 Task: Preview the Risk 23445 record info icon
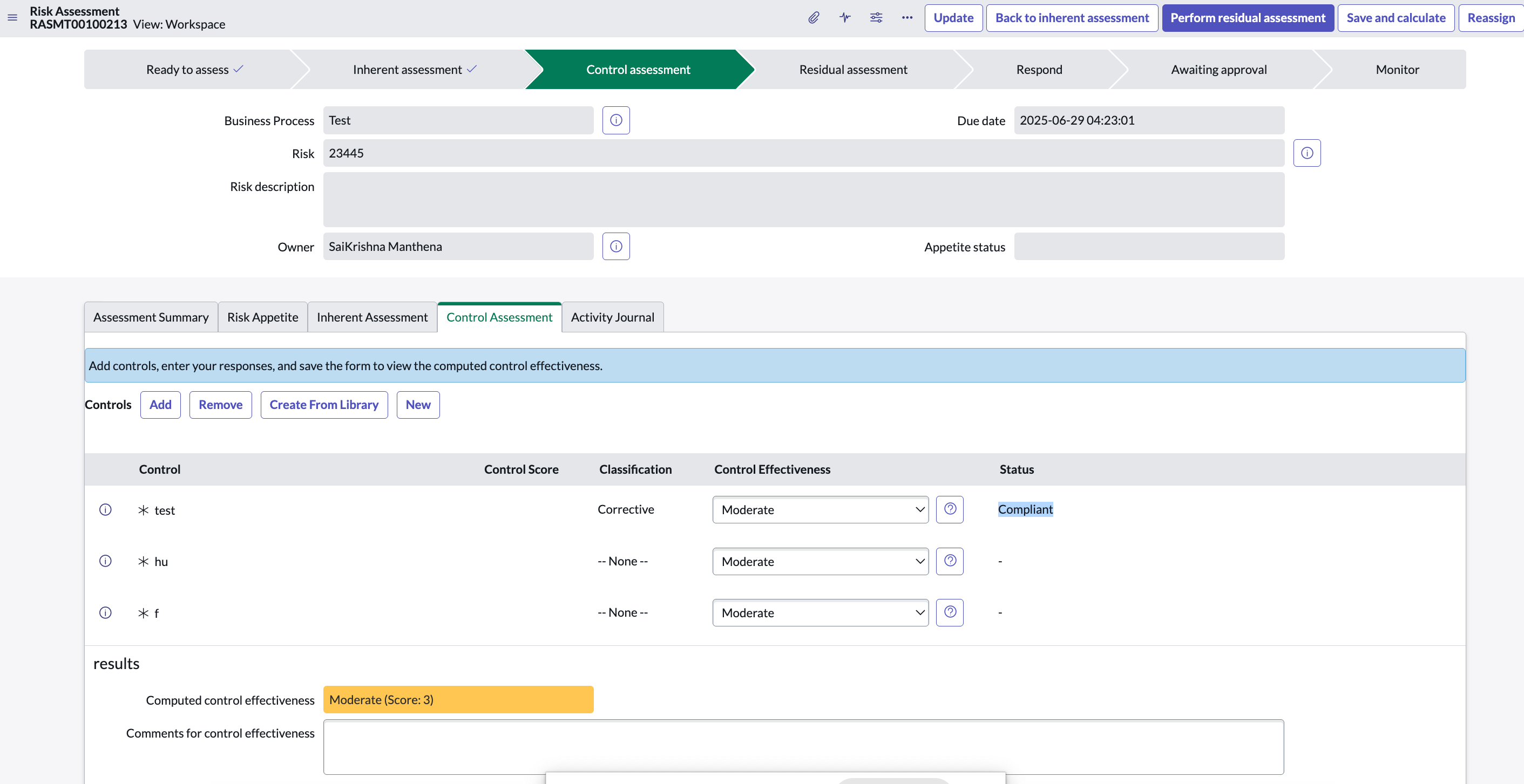click(x=1307, y=153)
